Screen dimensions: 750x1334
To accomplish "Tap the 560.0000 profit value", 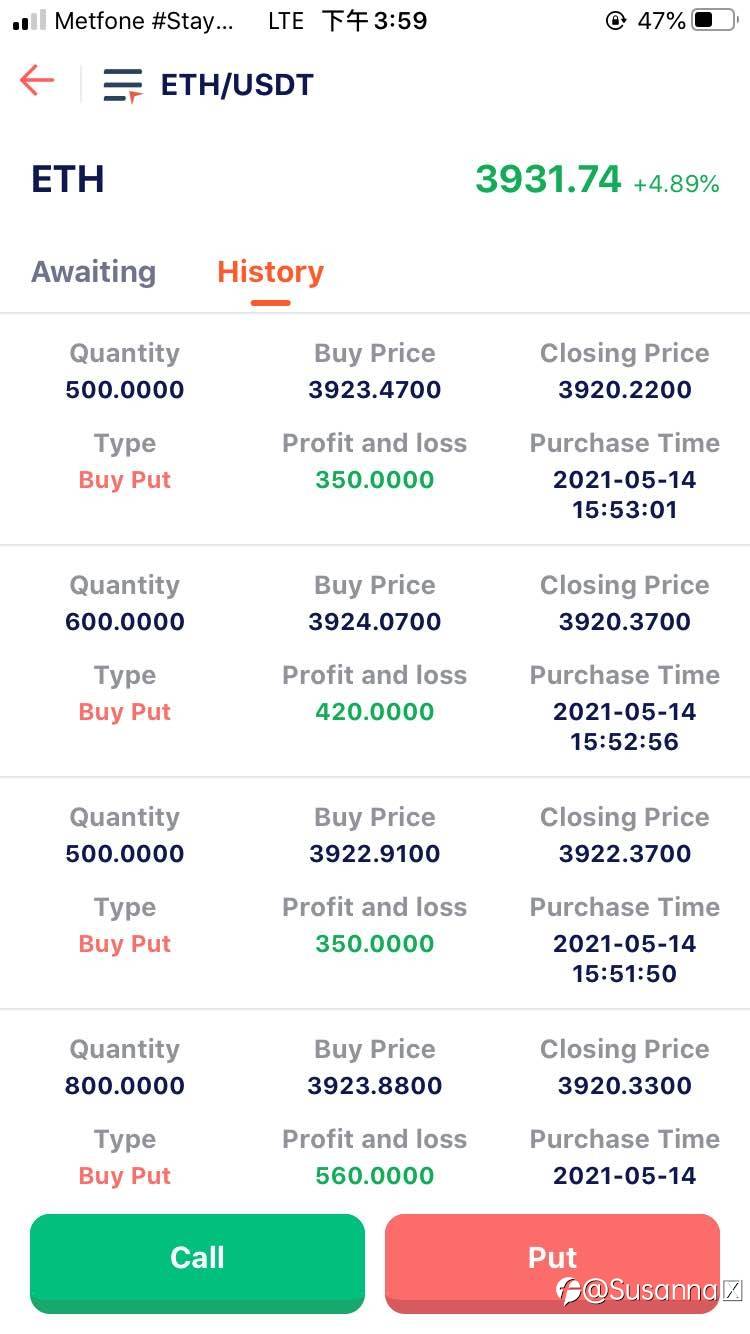I will tap(374, 1176).
